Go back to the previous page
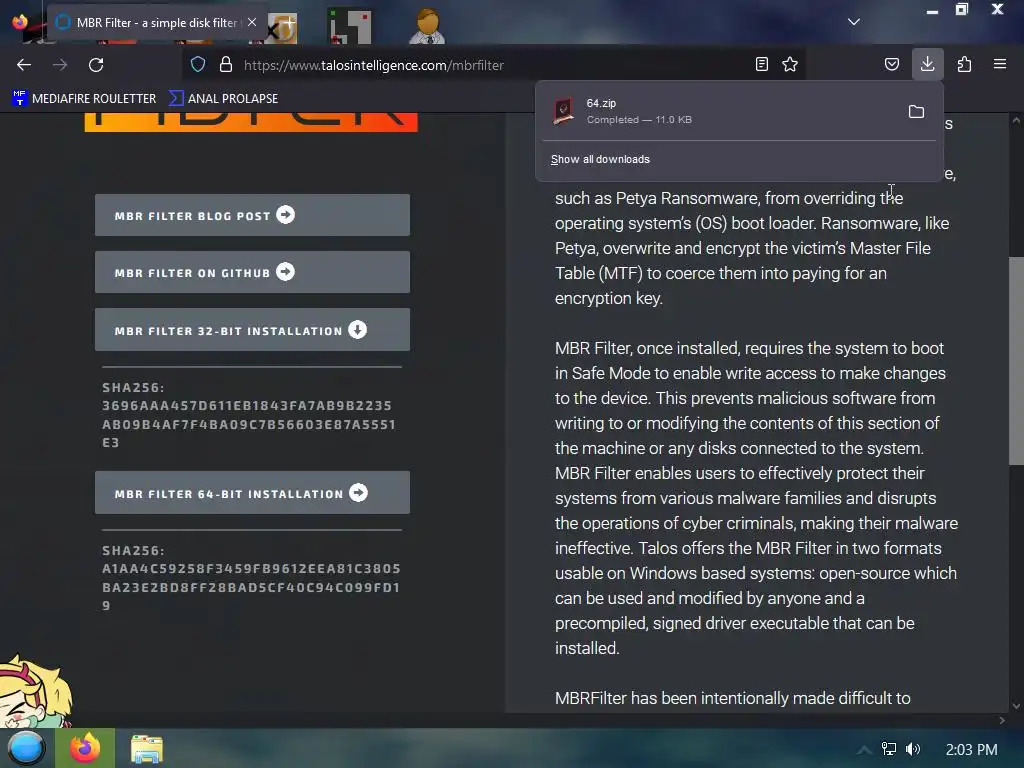 [x=24, y=65]
